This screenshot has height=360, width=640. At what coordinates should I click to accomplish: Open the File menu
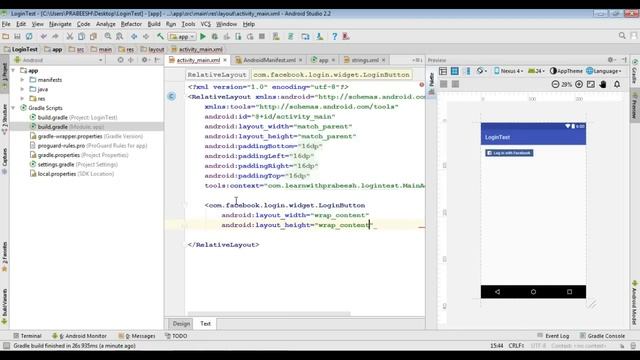point(6,24)
